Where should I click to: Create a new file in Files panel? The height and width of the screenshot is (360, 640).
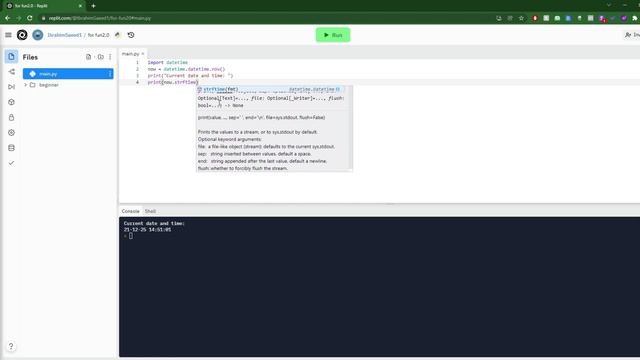(x=89, y=57)
